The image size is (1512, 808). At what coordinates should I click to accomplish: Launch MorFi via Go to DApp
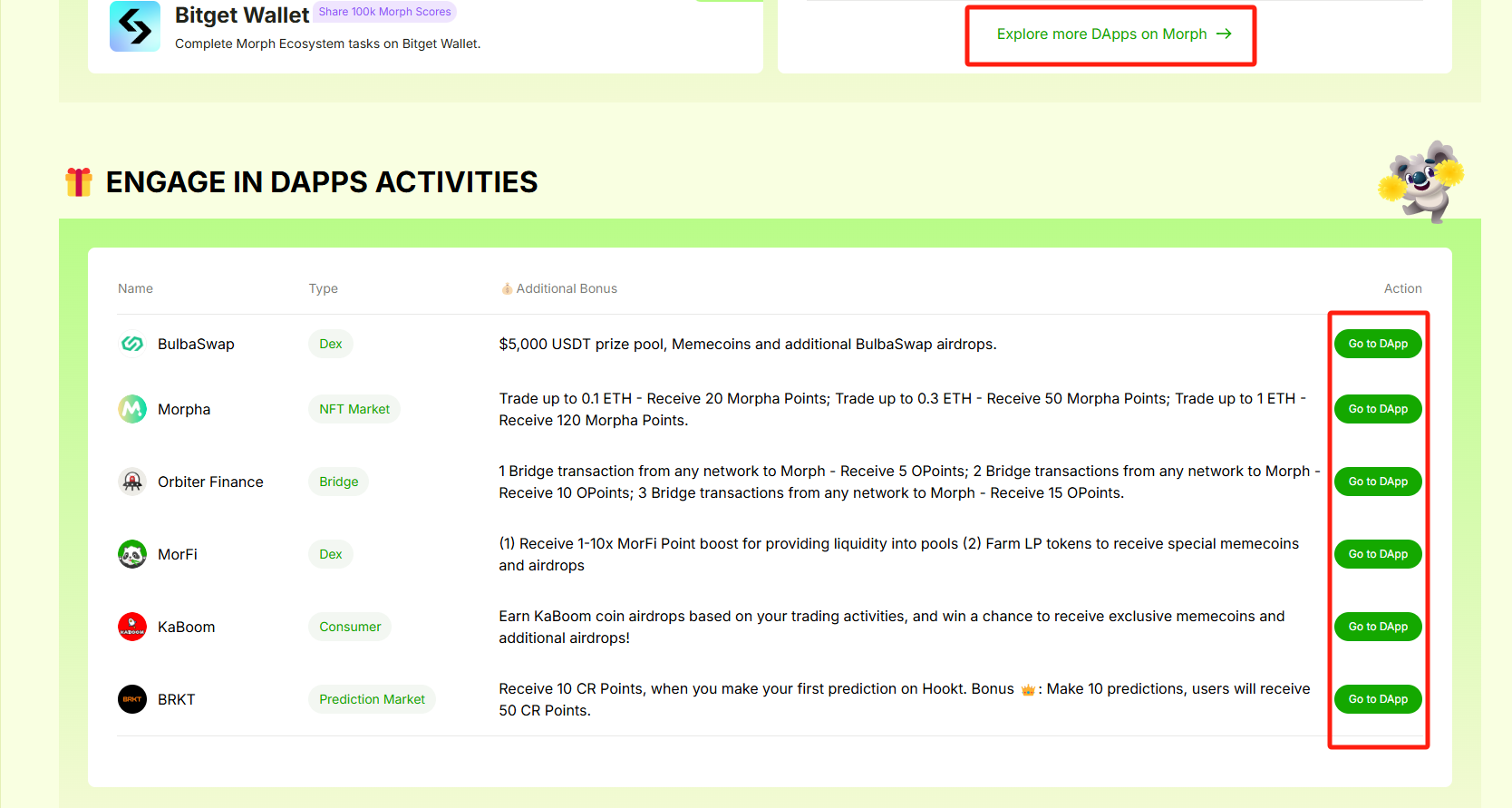point(1377,554)
